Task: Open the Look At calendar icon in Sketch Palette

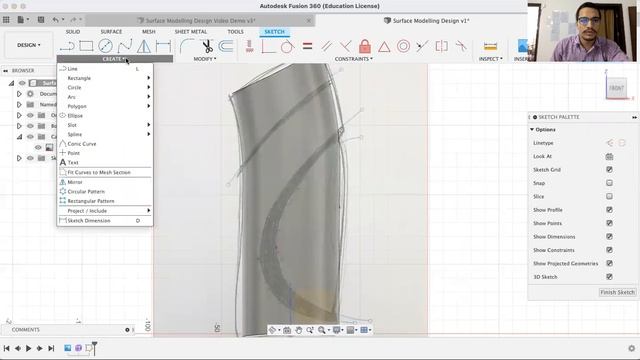Action: coord(609,156)
